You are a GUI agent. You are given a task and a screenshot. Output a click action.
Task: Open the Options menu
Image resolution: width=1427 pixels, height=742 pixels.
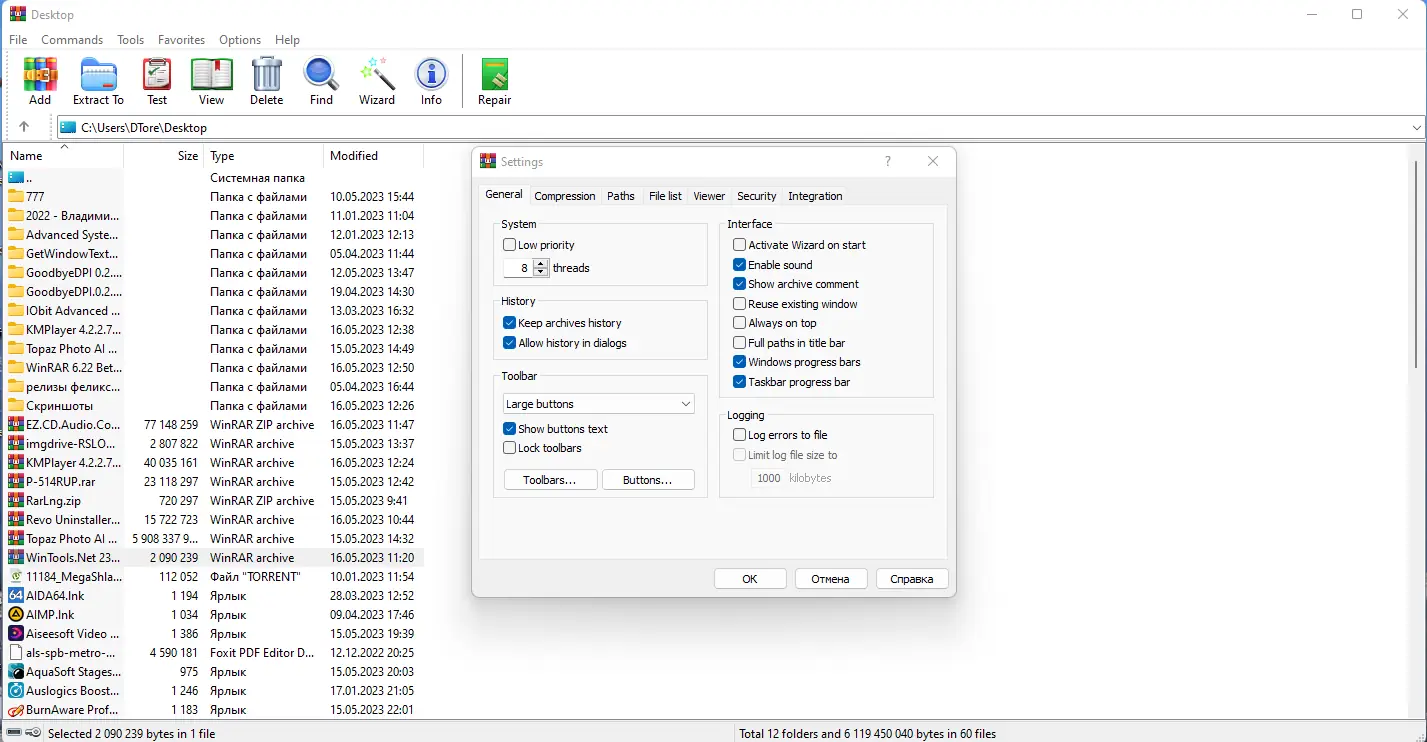click(240, 40)
